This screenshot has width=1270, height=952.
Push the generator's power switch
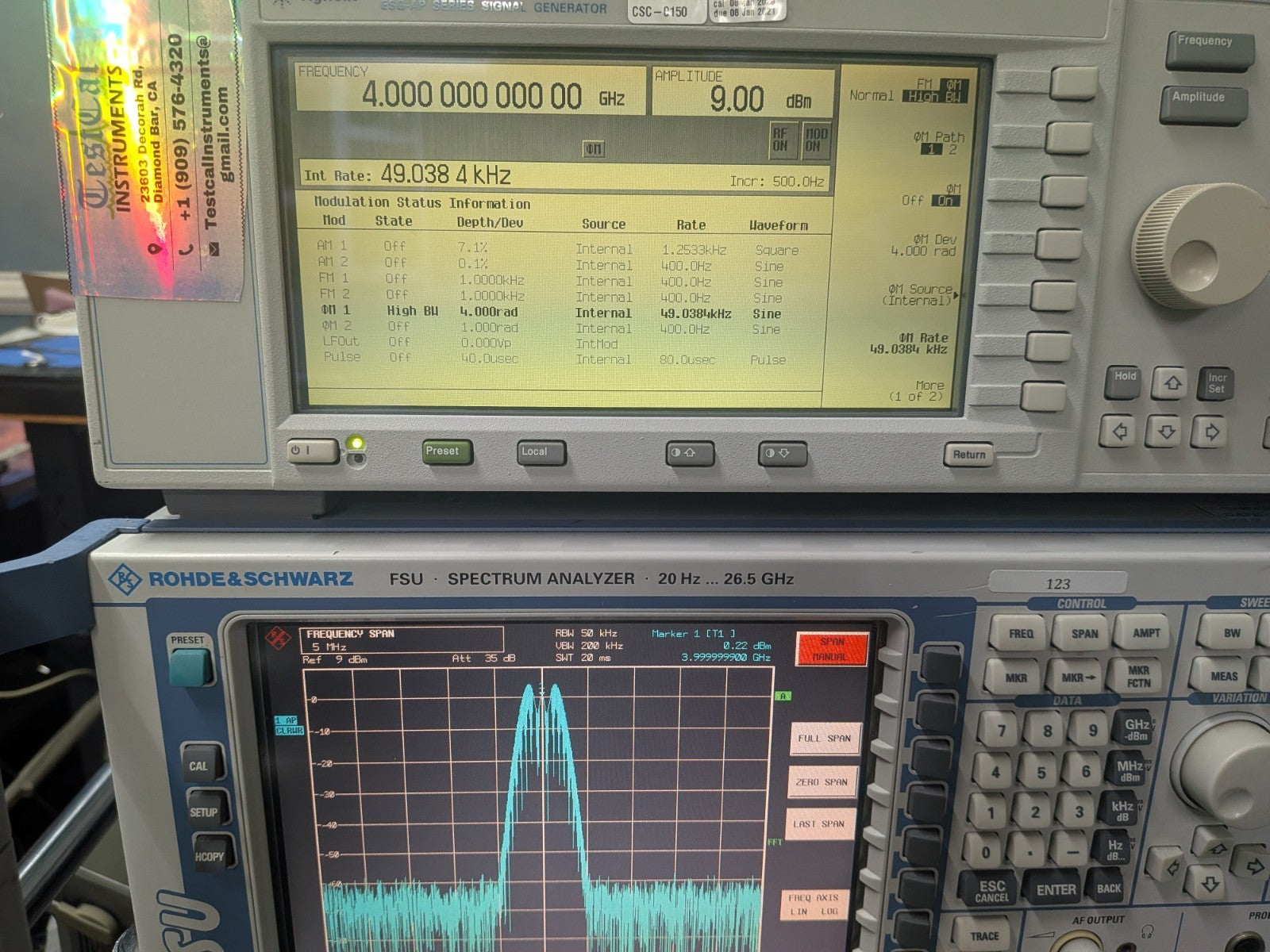(312, 452)
